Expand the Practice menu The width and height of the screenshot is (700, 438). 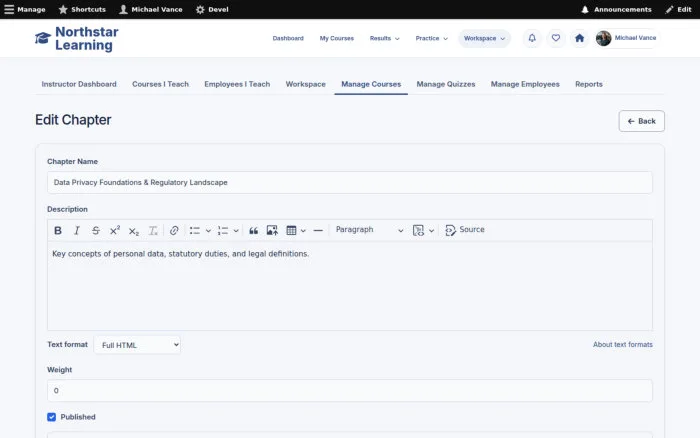431,38
